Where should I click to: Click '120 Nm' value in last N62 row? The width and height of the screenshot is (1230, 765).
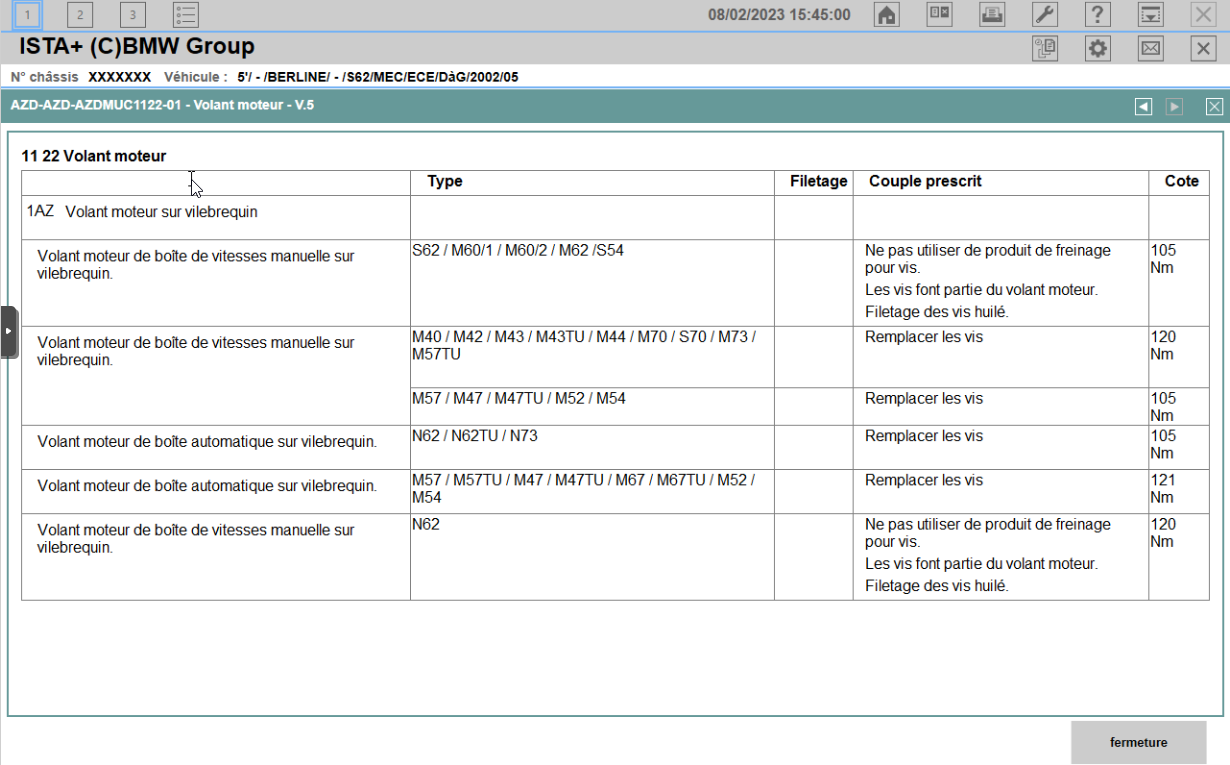1163,532
